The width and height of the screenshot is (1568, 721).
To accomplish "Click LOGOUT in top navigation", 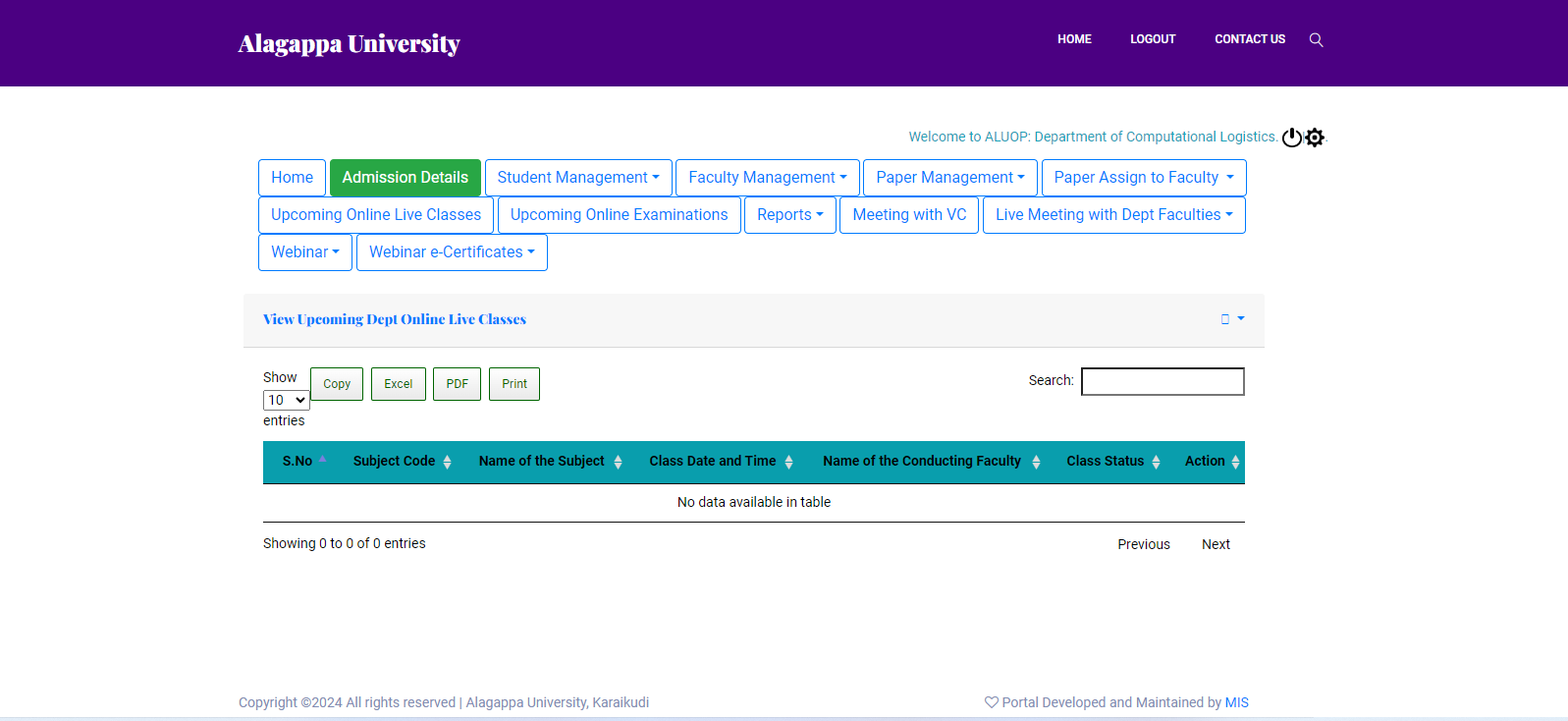I will (1153, 39).
